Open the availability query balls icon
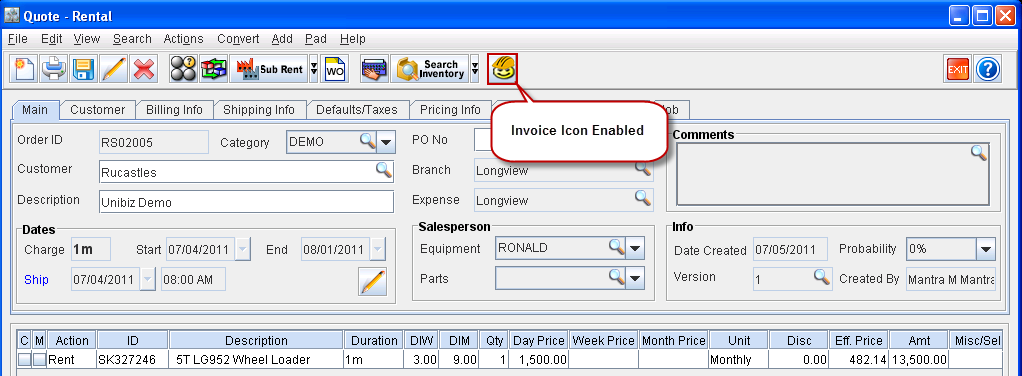The height and width of the screenshot is (376, 1022). [183, 68]
